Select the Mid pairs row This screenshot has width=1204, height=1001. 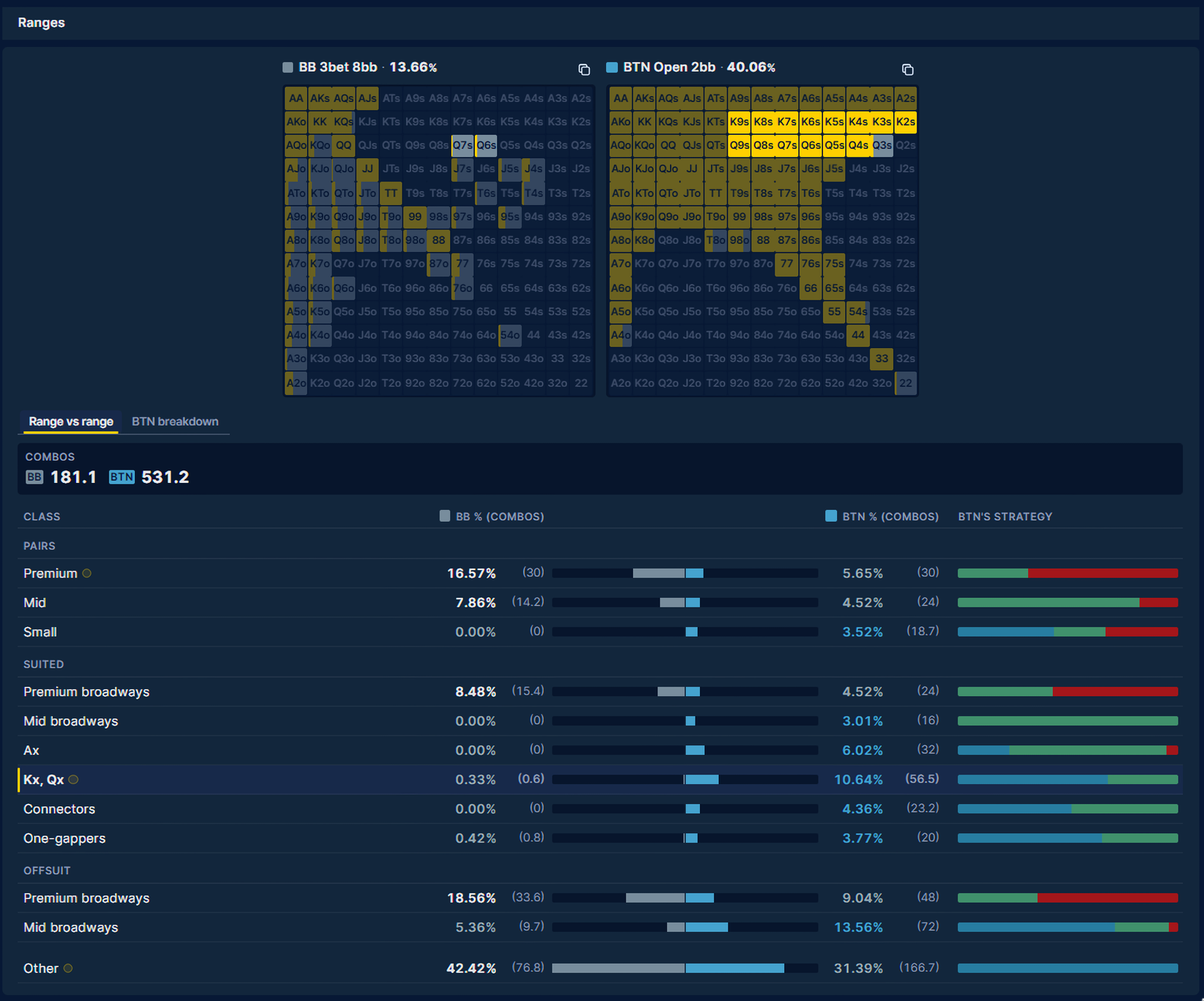pyautogui.click(x=600, y=602)
